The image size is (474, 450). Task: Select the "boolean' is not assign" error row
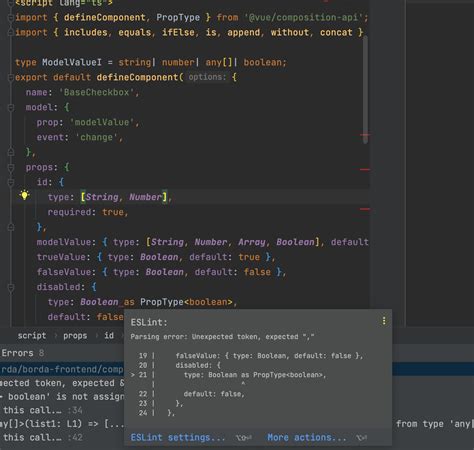point(62,397)
